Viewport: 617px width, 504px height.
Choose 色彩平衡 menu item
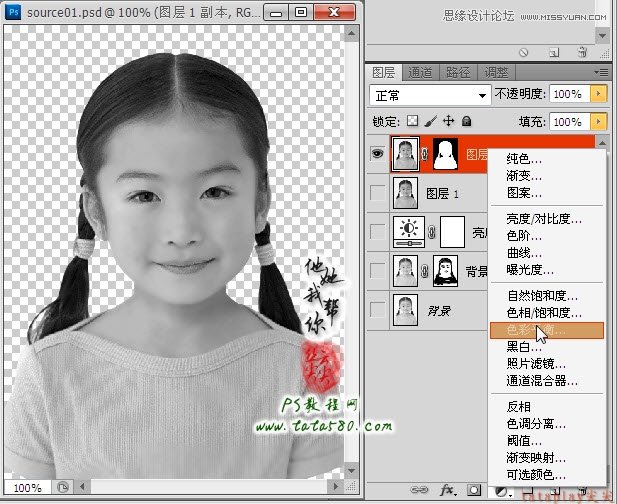tap(547, 330)
